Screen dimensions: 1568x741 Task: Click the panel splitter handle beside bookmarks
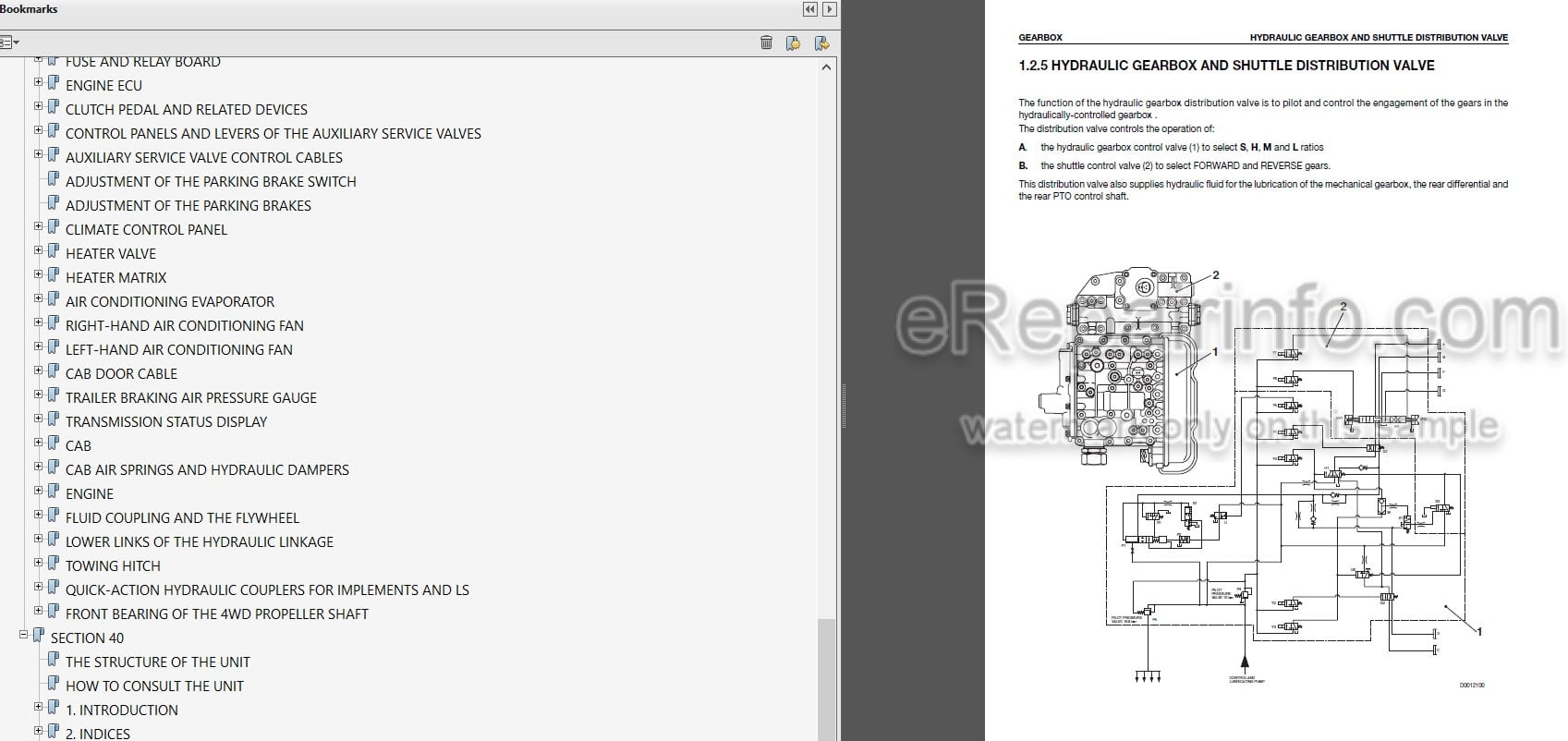tap(845, 406)
